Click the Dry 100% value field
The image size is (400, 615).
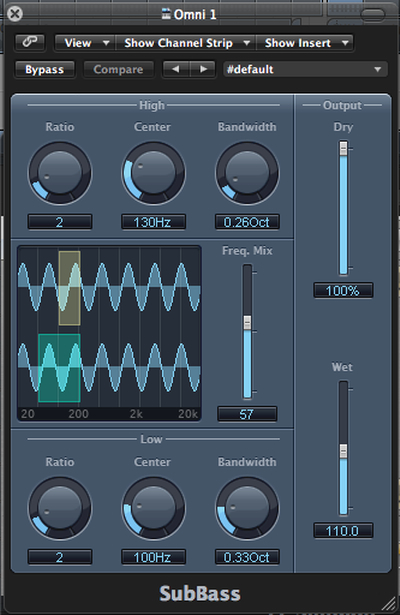click(x=343, y=291)
